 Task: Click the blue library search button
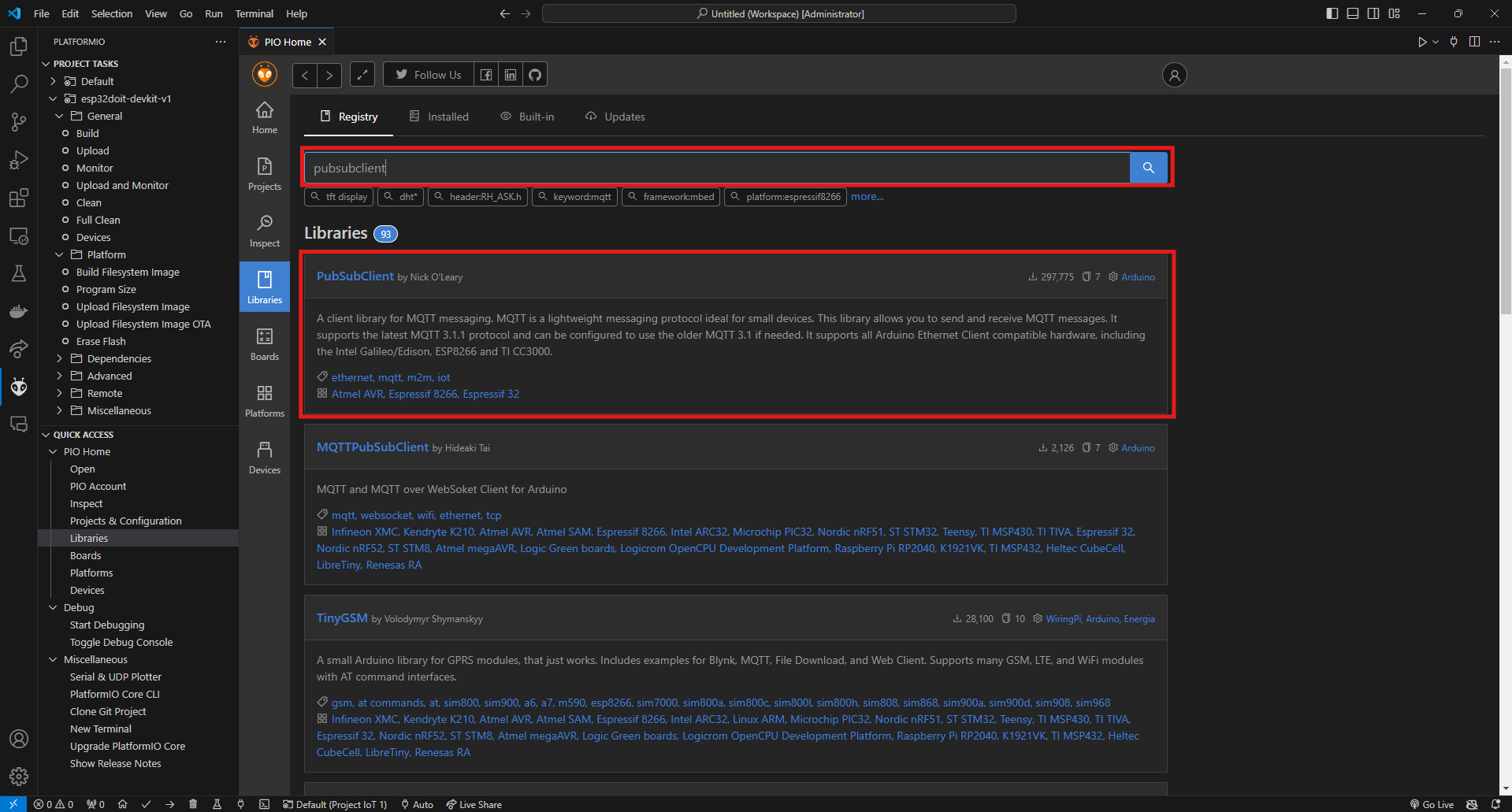click(x=1149, y=168)
